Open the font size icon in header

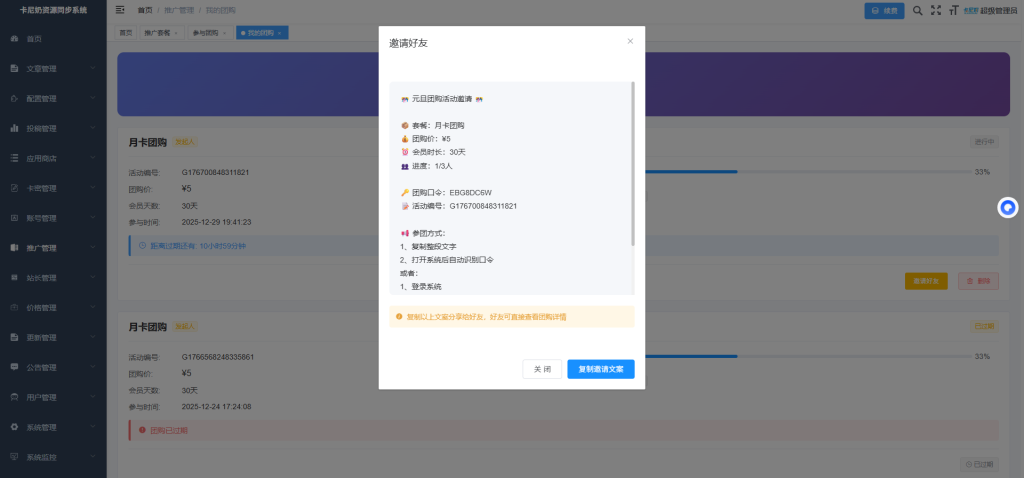click(x=953, y=10)
